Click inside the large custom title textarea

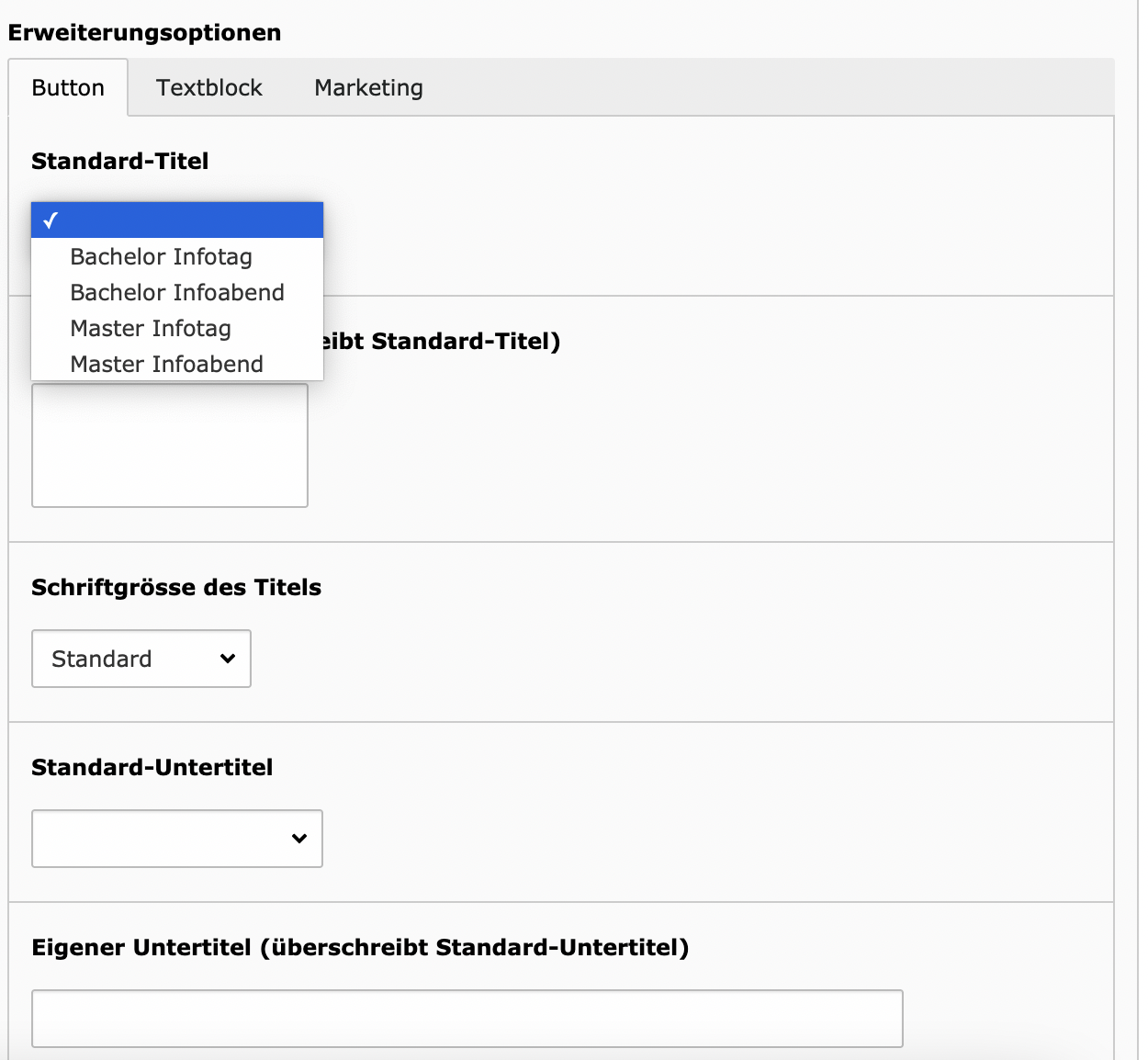[170, 445]
